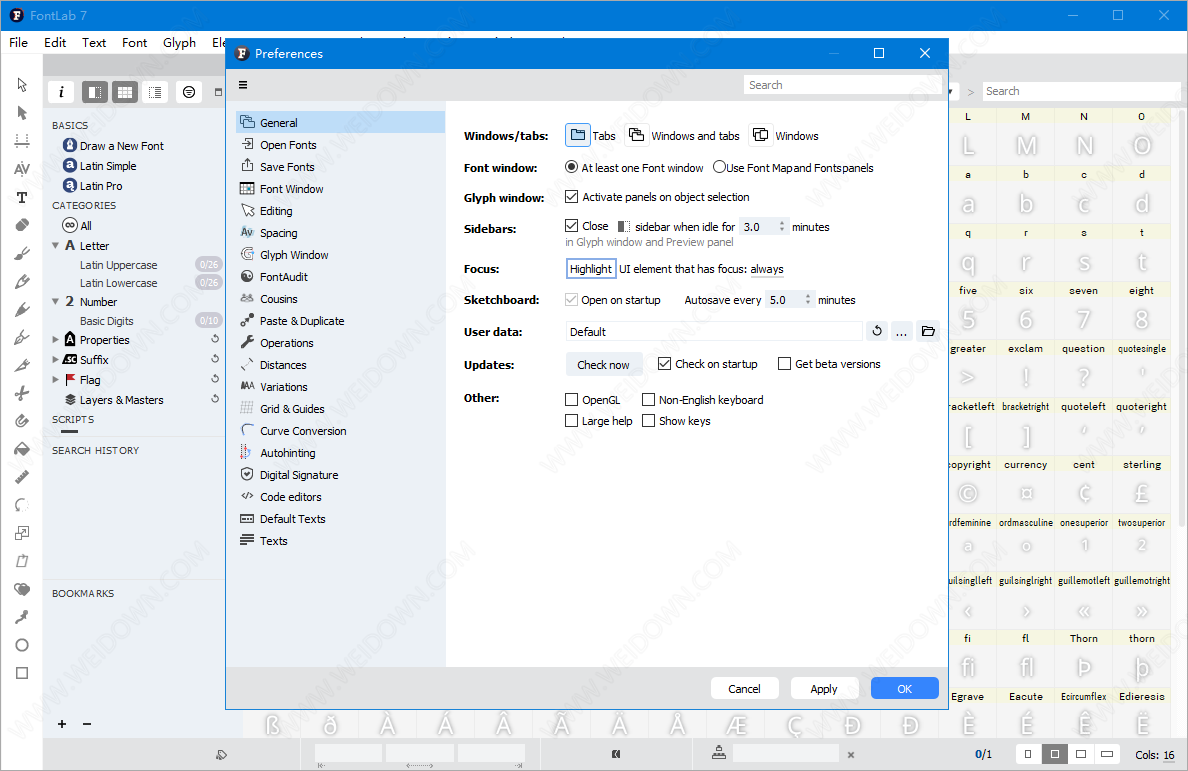
Task: Choose the Tabs window mode icon
Action: [x=578, y=136]
